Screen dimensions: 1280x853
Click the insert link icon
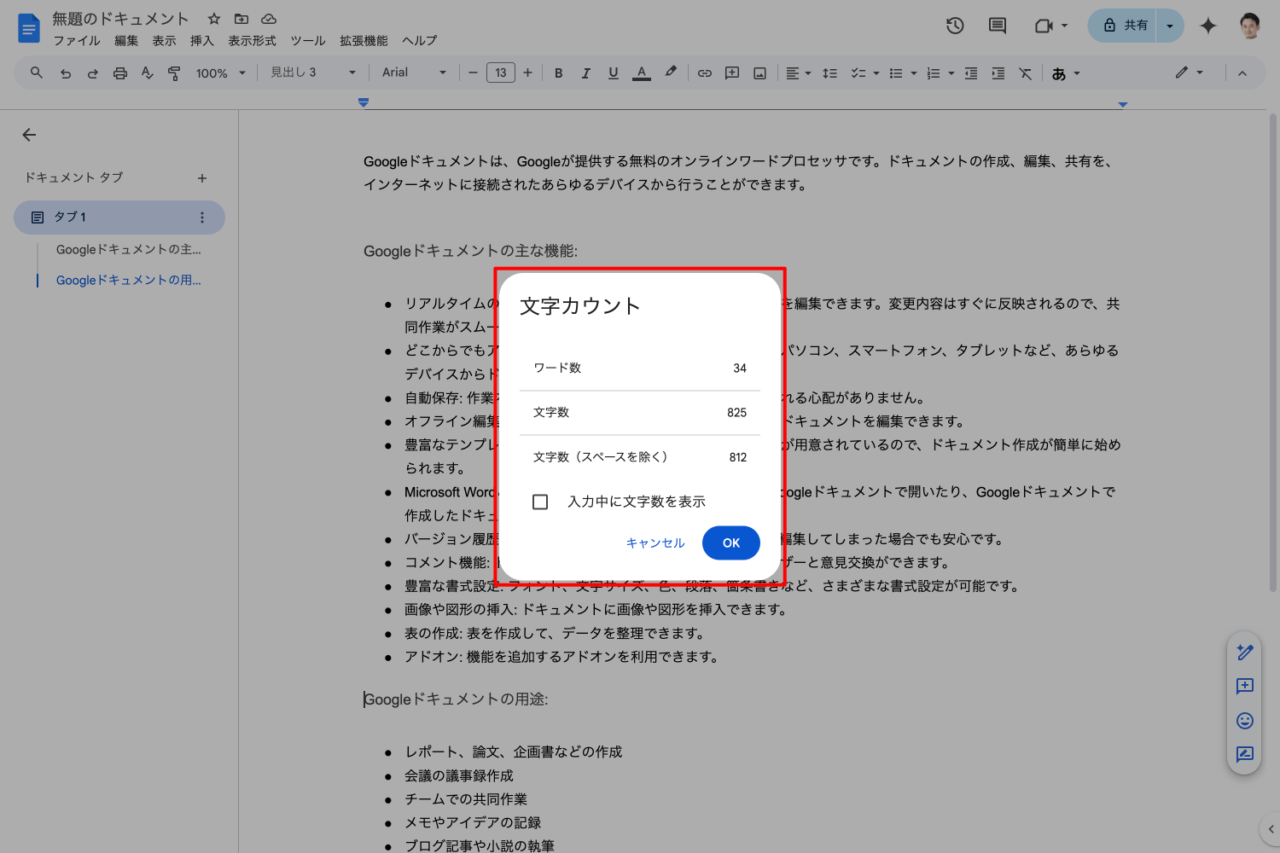coord(704,73)
